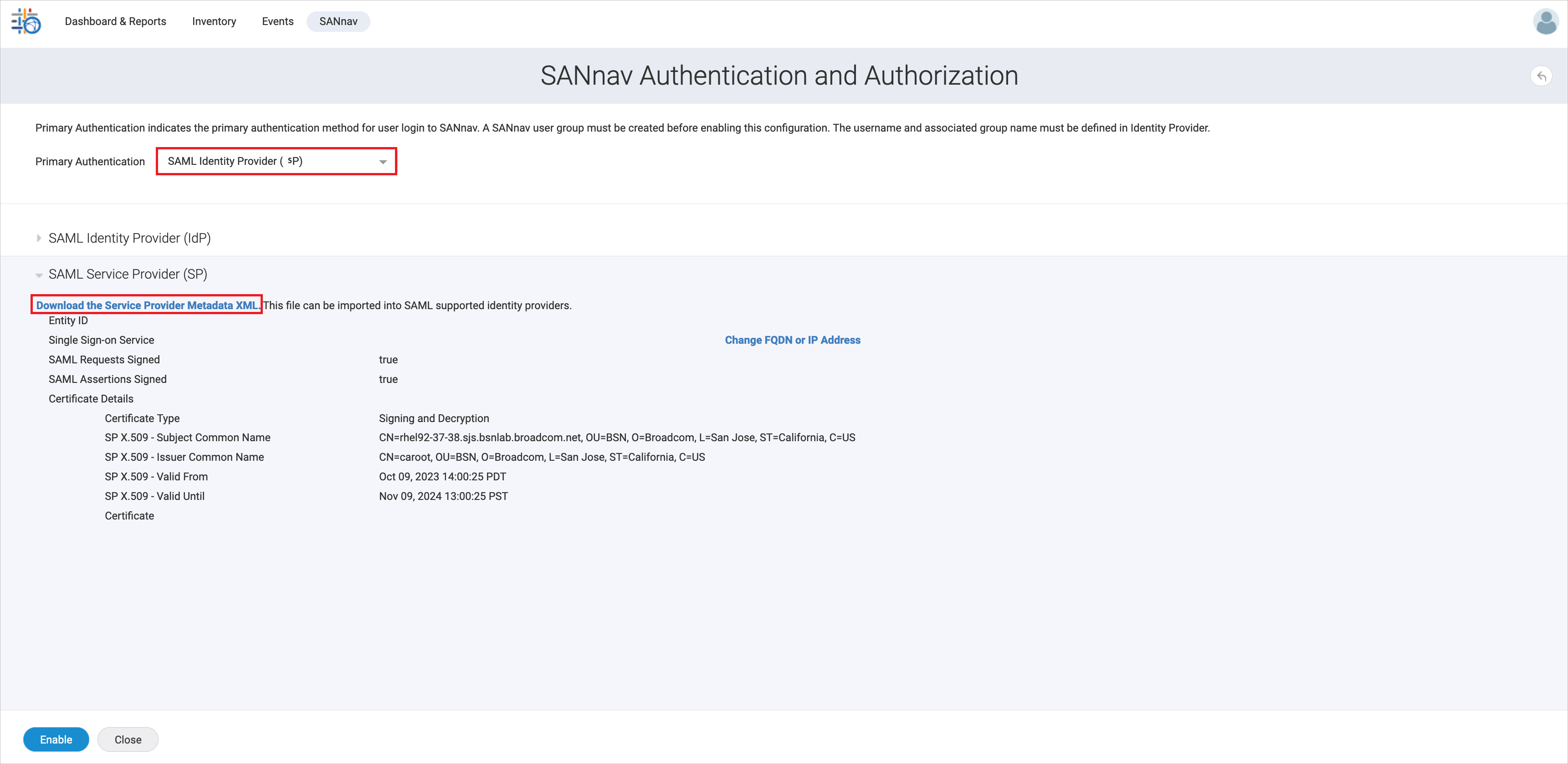Click Change FQDN or IP Address link
Screen dimensions: 1568x764
792,340
